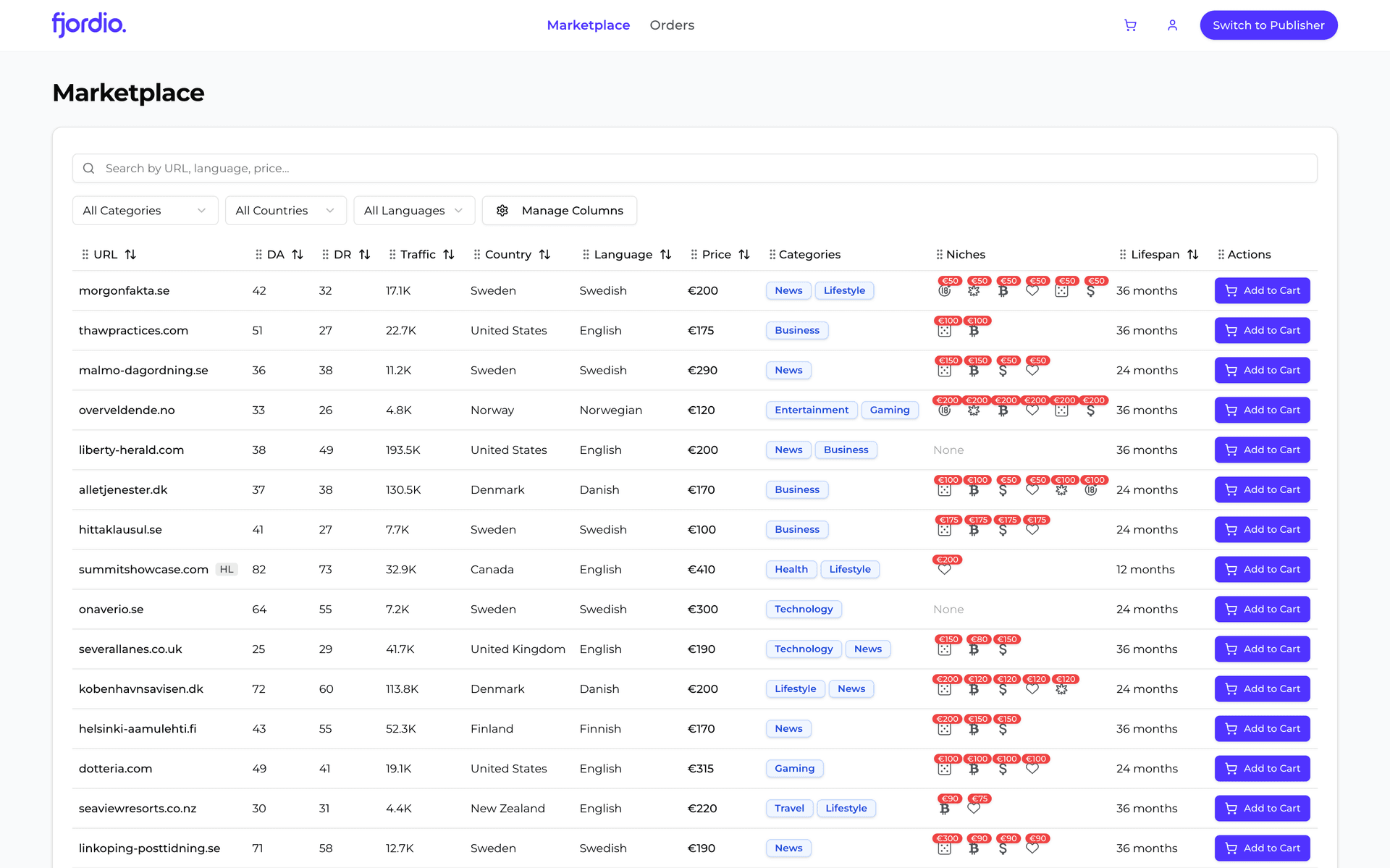Click the casino dice niche icon for thawpractices.com
This screenshot has width=1390, height=868.
point(945,332)
